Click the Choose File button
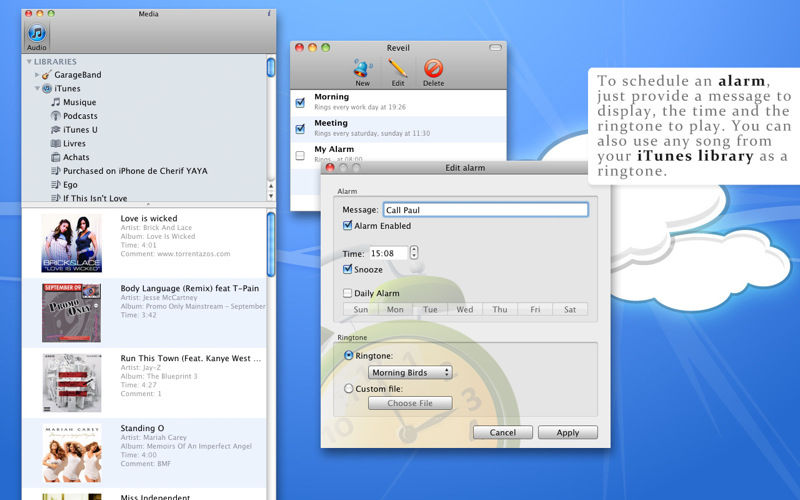800x500 pixels. pos(410,403)
